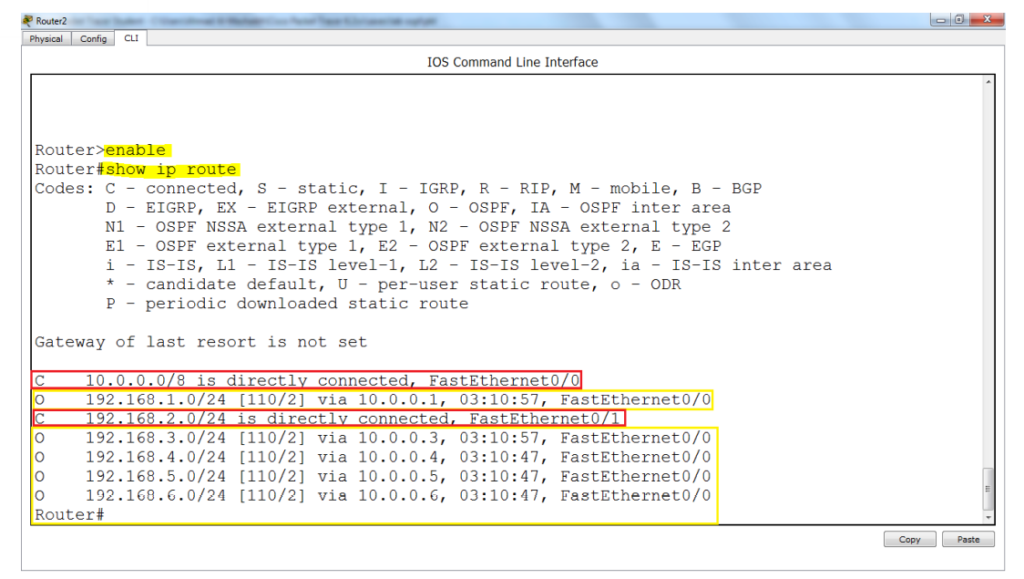Click the terminal scrollbar down arrow
The width and height of the screenshot is (1024, 579).
[989, 518]
